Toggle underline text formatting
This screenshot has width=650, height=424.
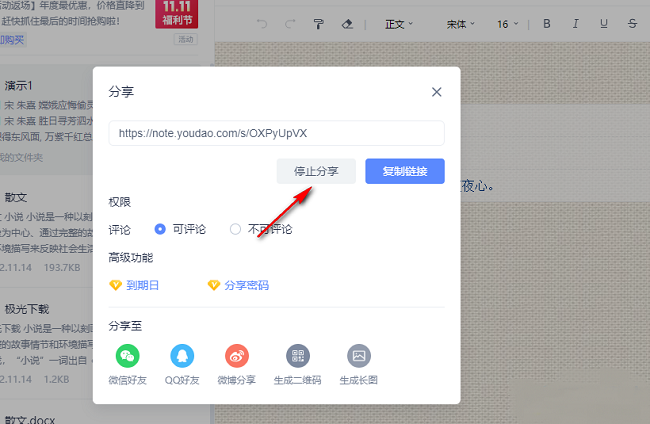pos(604,24)
